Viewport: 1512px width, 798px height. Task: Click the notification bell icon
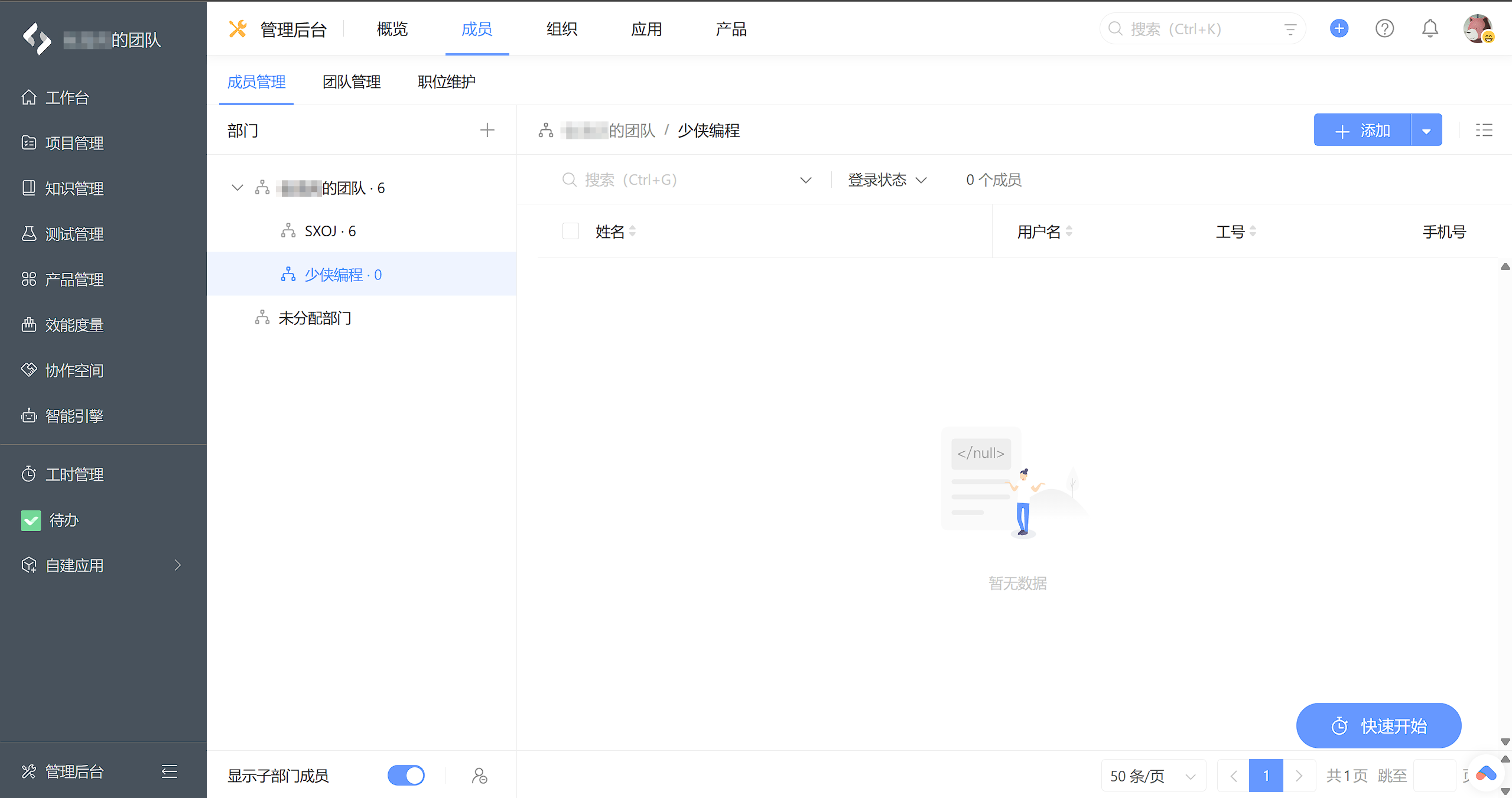pos(1429,28)
